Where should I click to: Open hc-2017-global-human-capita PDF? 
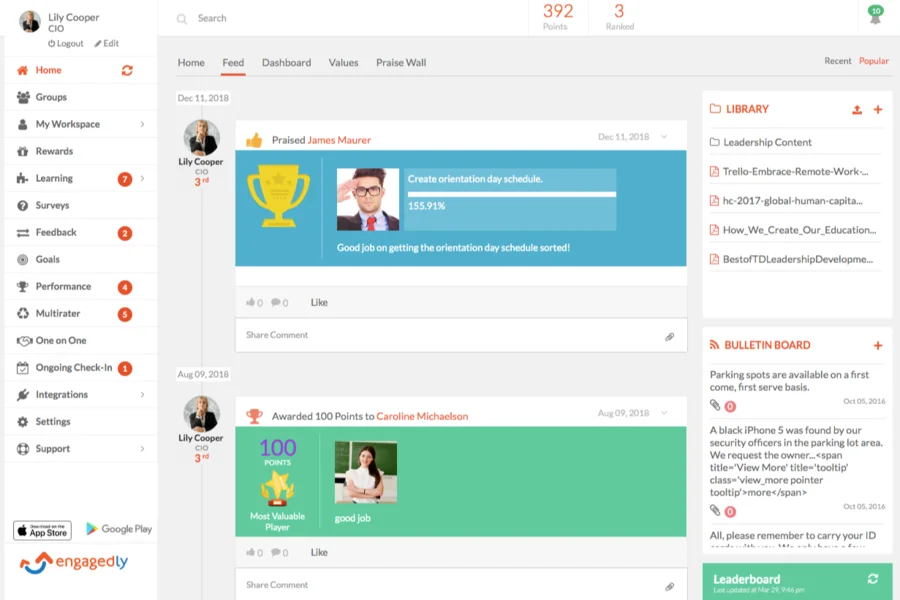coord(786,201)
